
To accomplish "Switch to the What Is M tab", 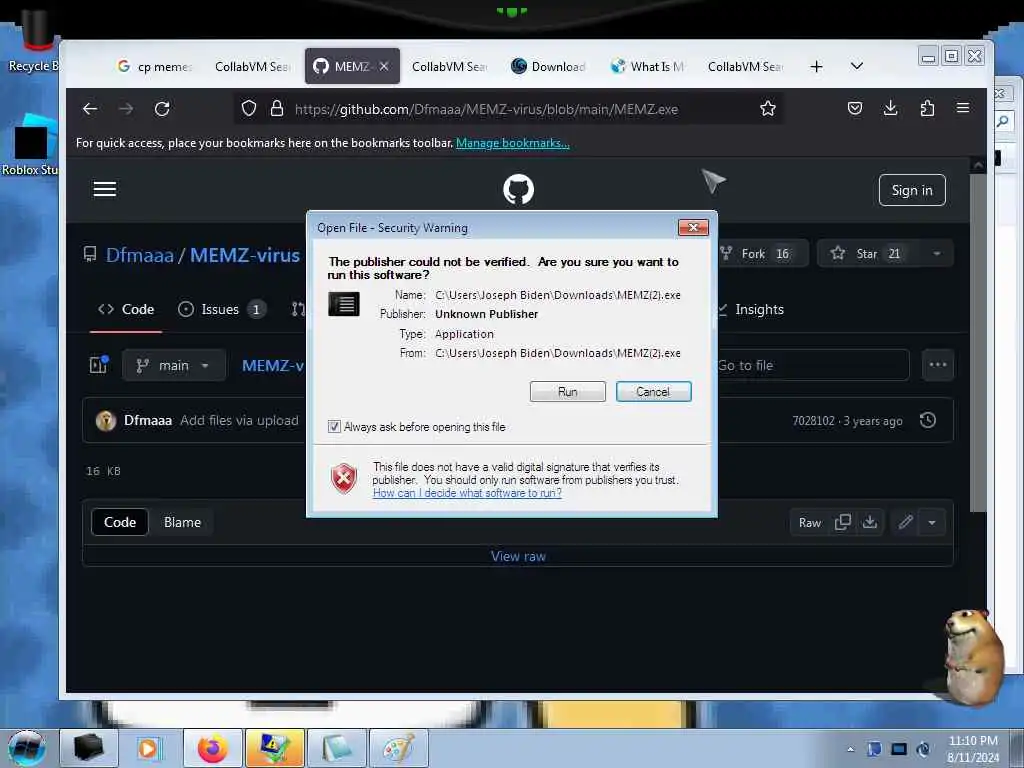I will 648,67.
